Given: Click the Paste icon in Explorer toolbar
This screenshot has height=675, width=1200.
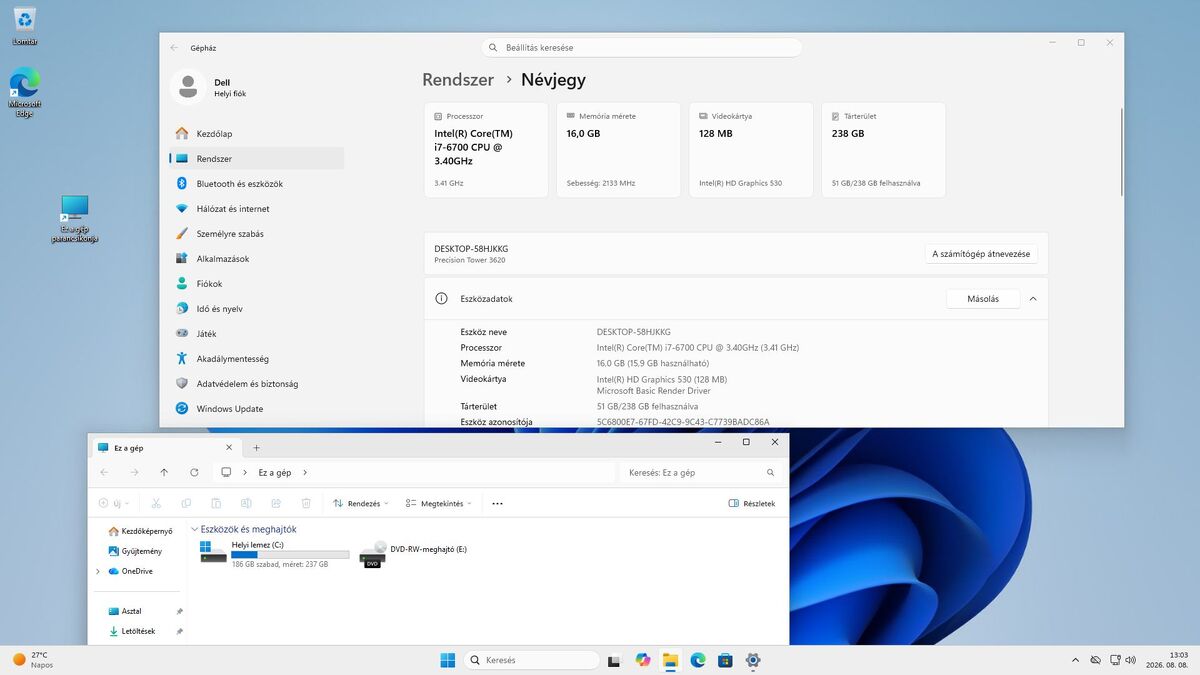Looking at the screenshot, I should click(216, 503).
